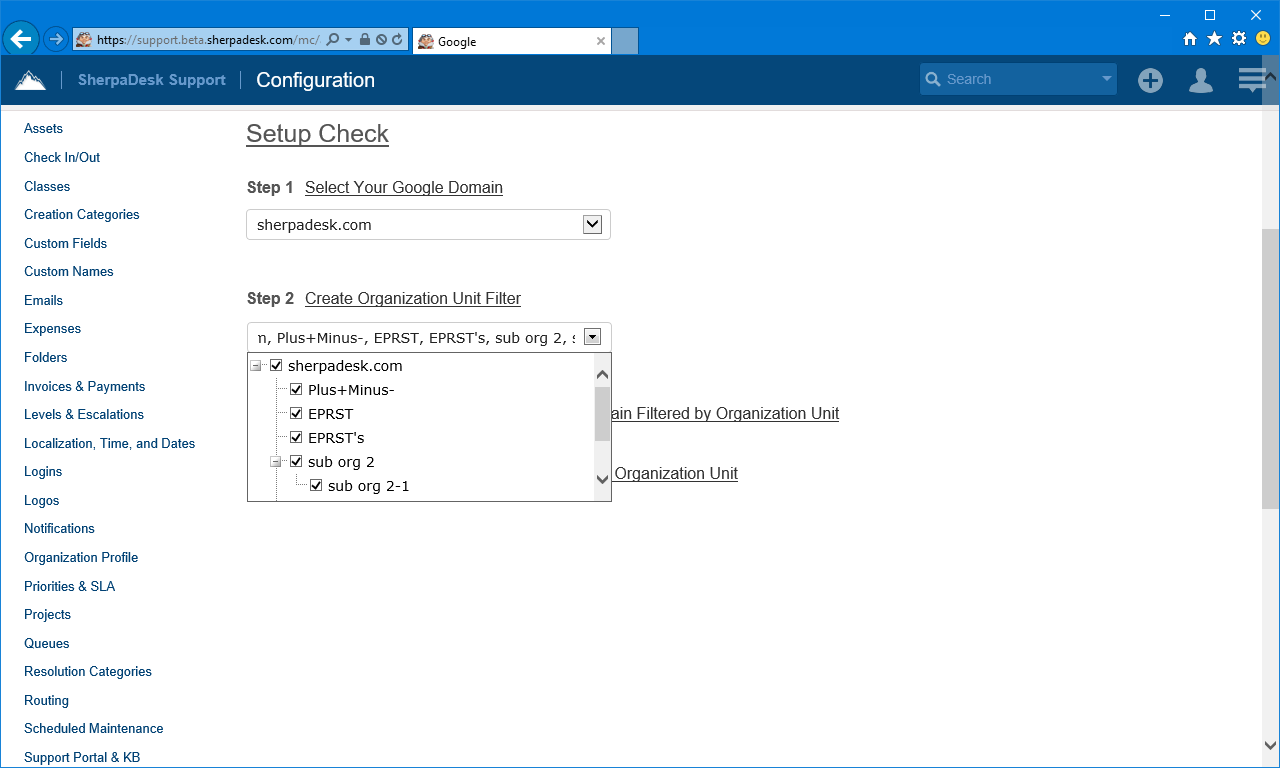This screenshot has width=1280, height=768.
Task: Uncheck the Plus+Minus- organization unit
Action: tap(296, 389)
